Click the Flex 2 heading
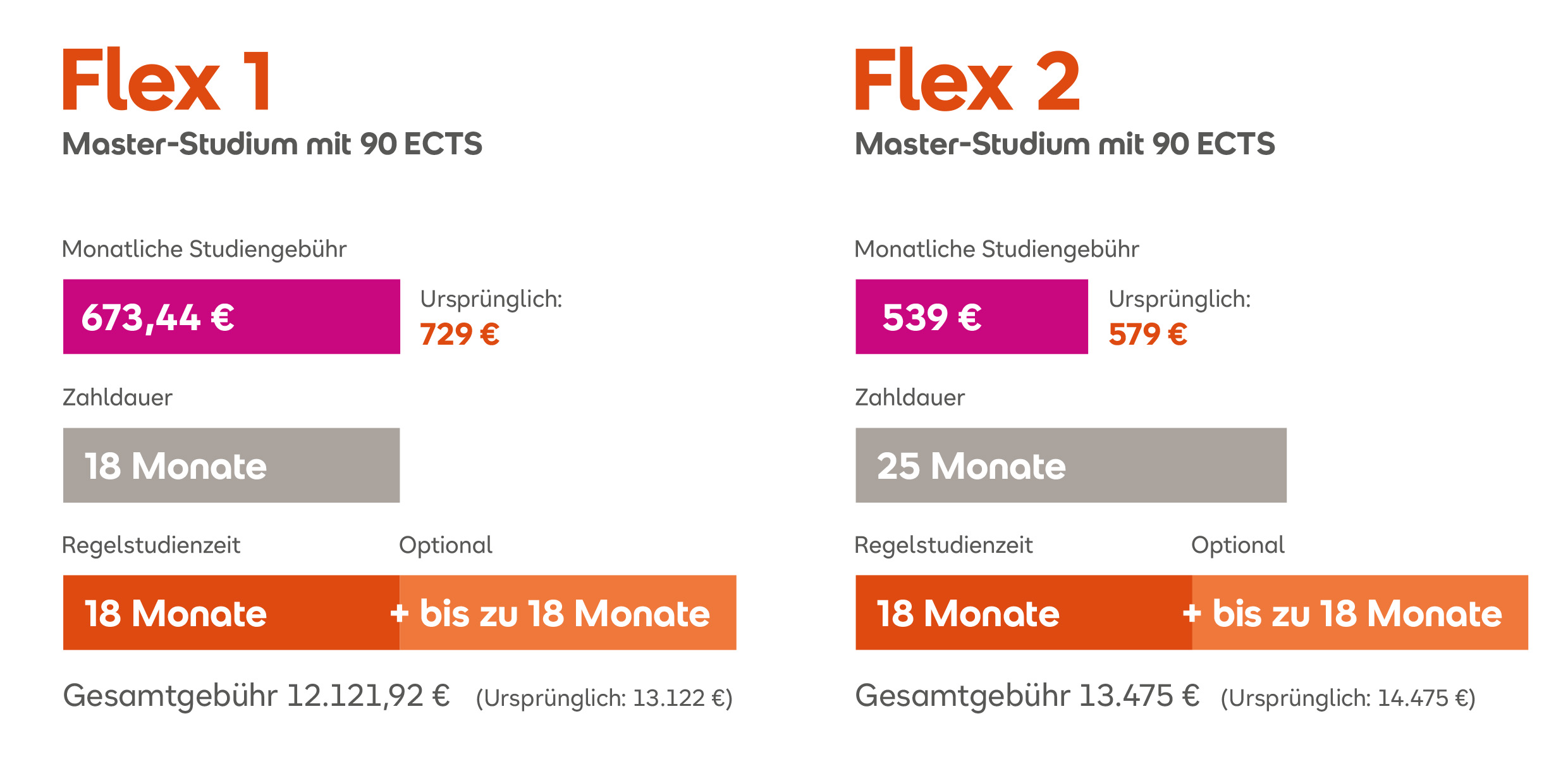The image size is (1568, 759). click(967, 80)
